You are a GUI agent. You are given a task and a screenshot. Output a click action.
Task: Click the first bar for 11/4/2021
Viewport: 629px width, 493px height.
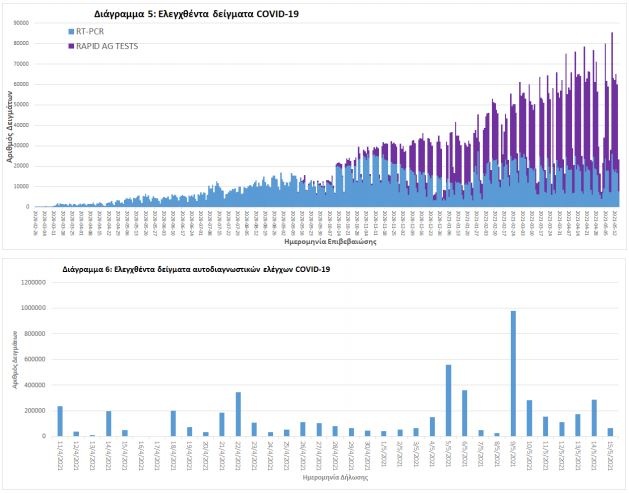[x=59, y=421]
